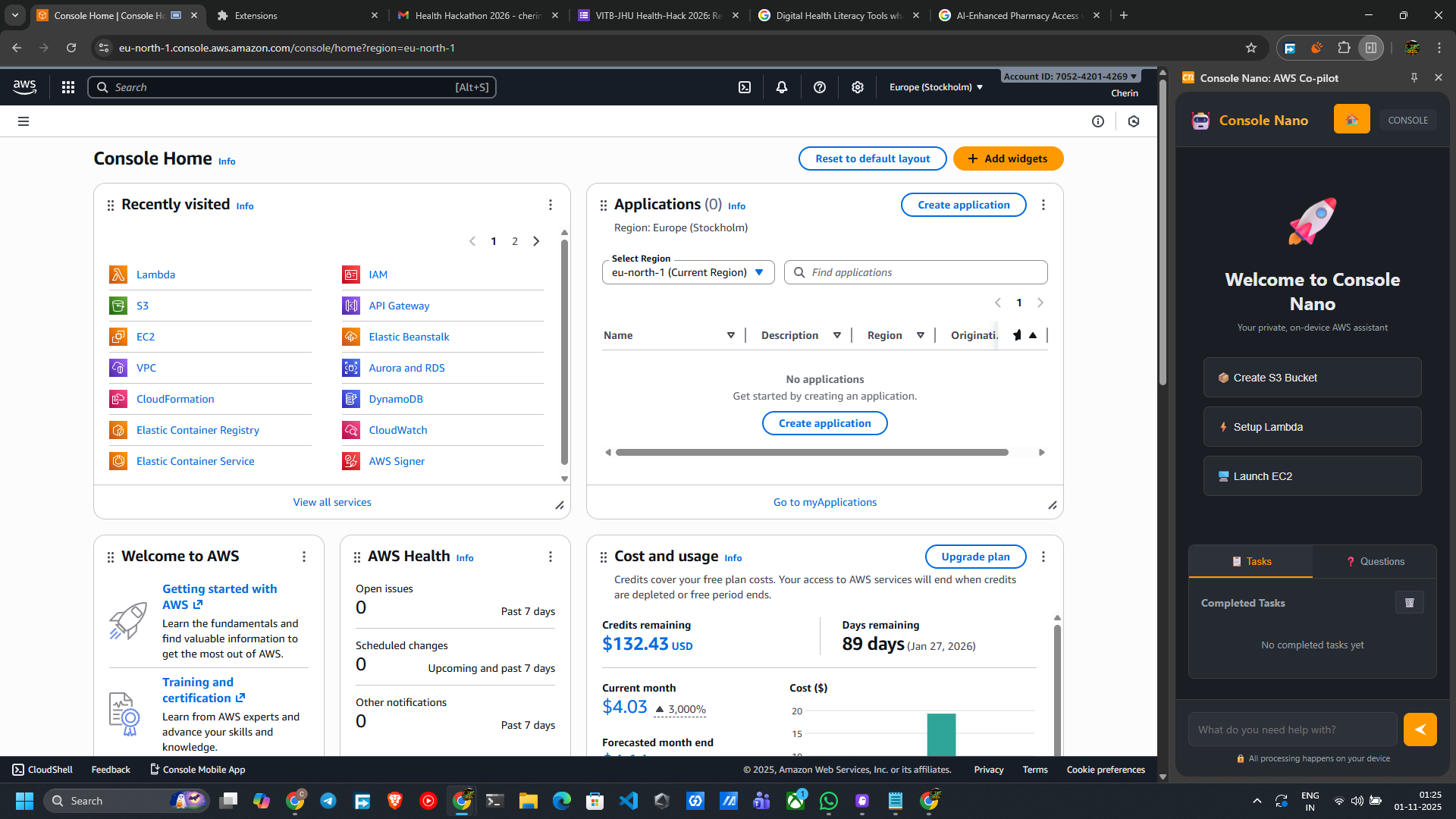Toggle the left navigation hamburger menu
The height and width of the screenshot is (819, 1456).
point(24,121)
